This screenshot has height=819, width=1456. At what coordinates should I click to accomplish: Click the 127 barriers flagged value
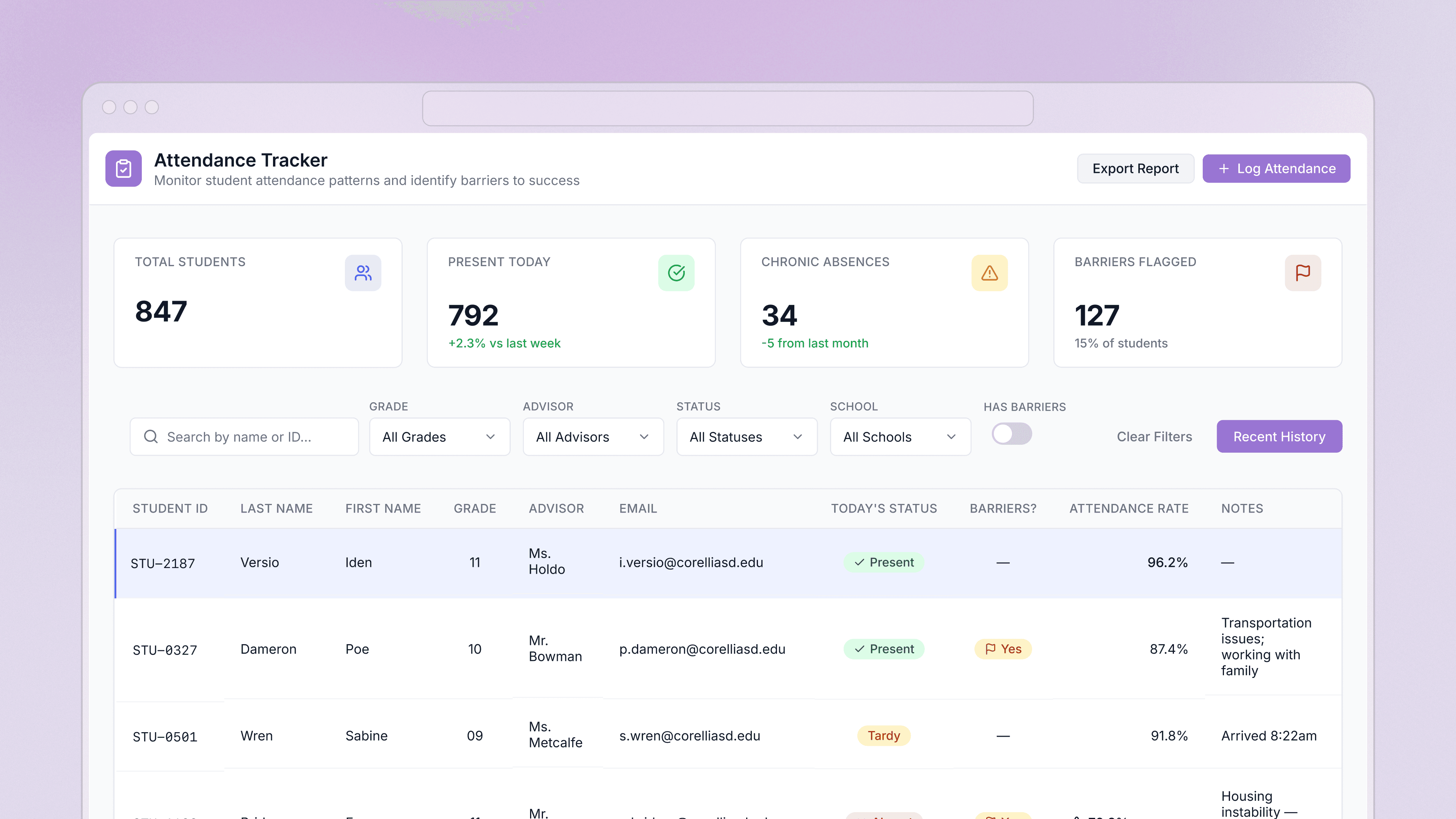click(x=1097, y=315)
